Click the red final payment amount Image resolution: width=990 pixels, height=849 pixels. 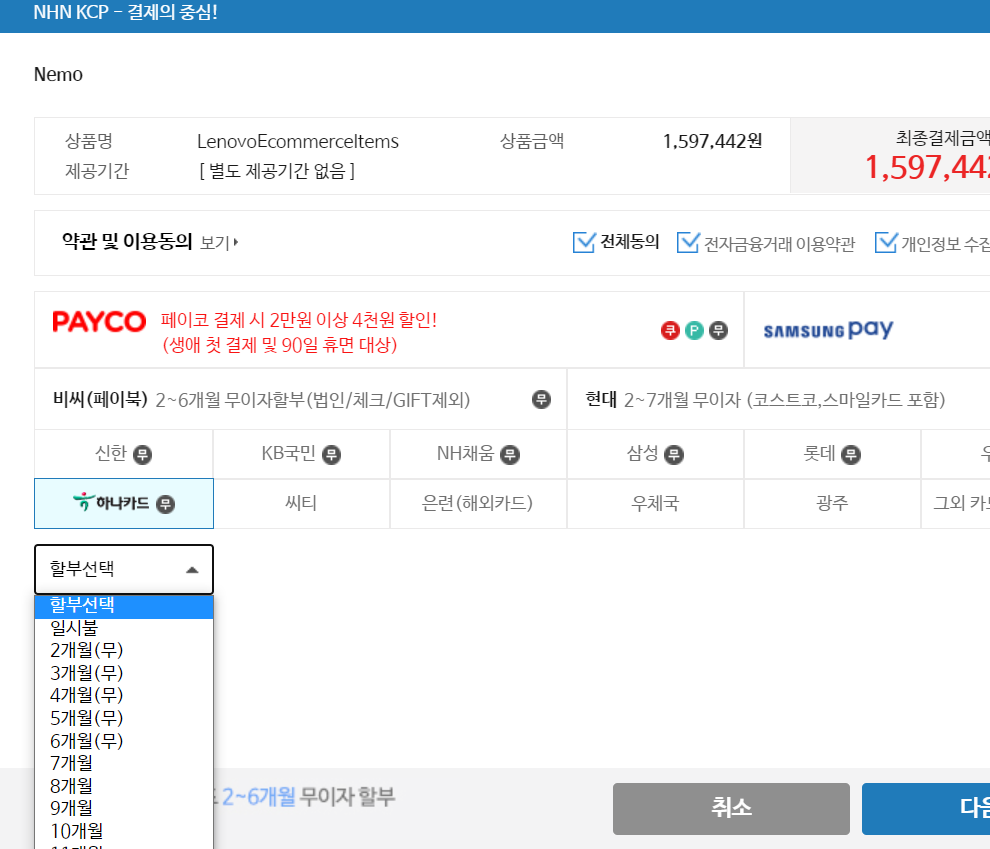[x=927, y=168]
